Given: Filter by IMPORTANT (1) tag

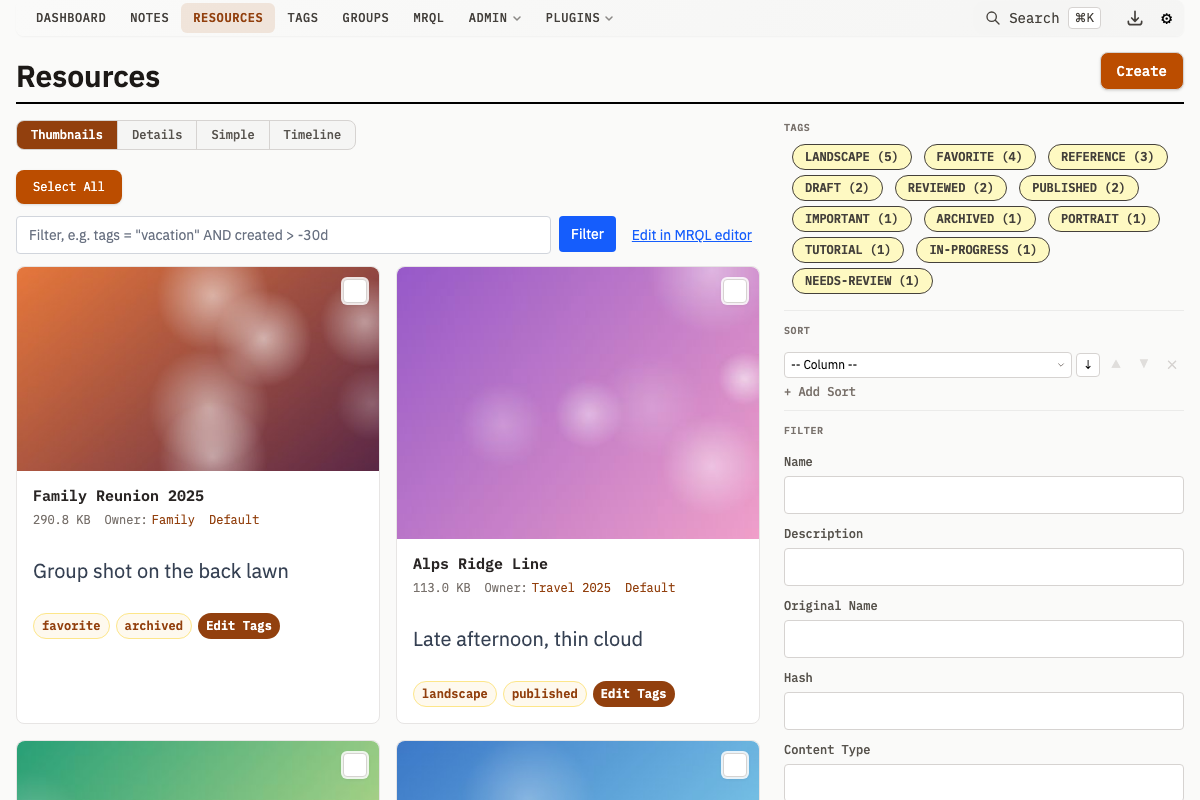Looking at the screenshot, I should (x=852, y=219).
